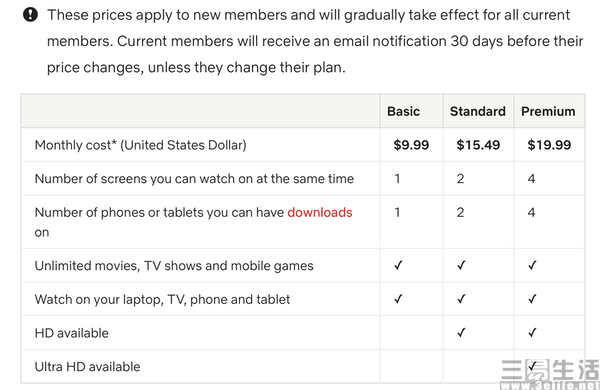Click Standard checkmark for watch on laptop row
The height and width of the screenshot is (390, 600).
[x=461, y=299]
